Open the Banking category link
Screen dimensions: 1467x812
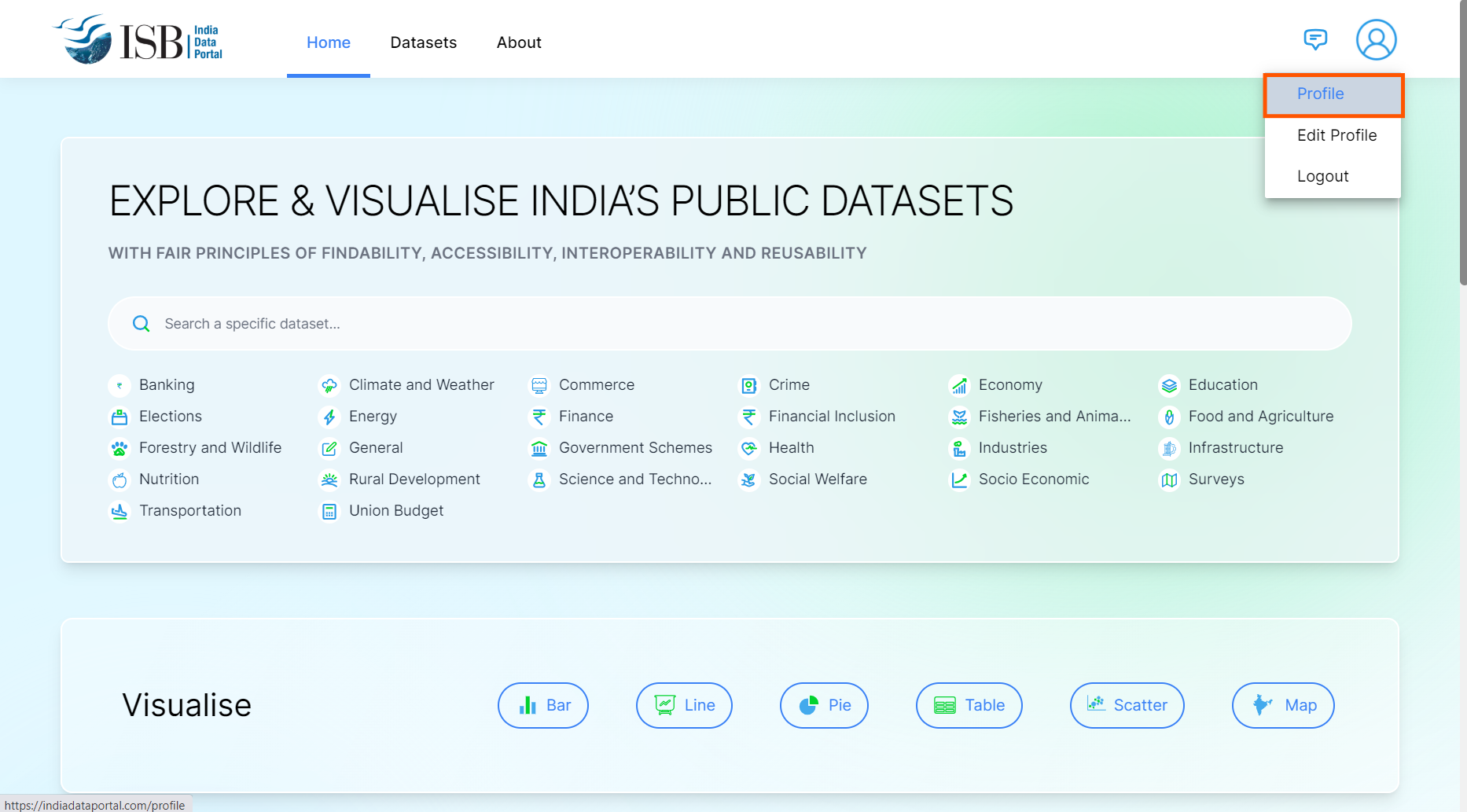click(x=167, y=385)
